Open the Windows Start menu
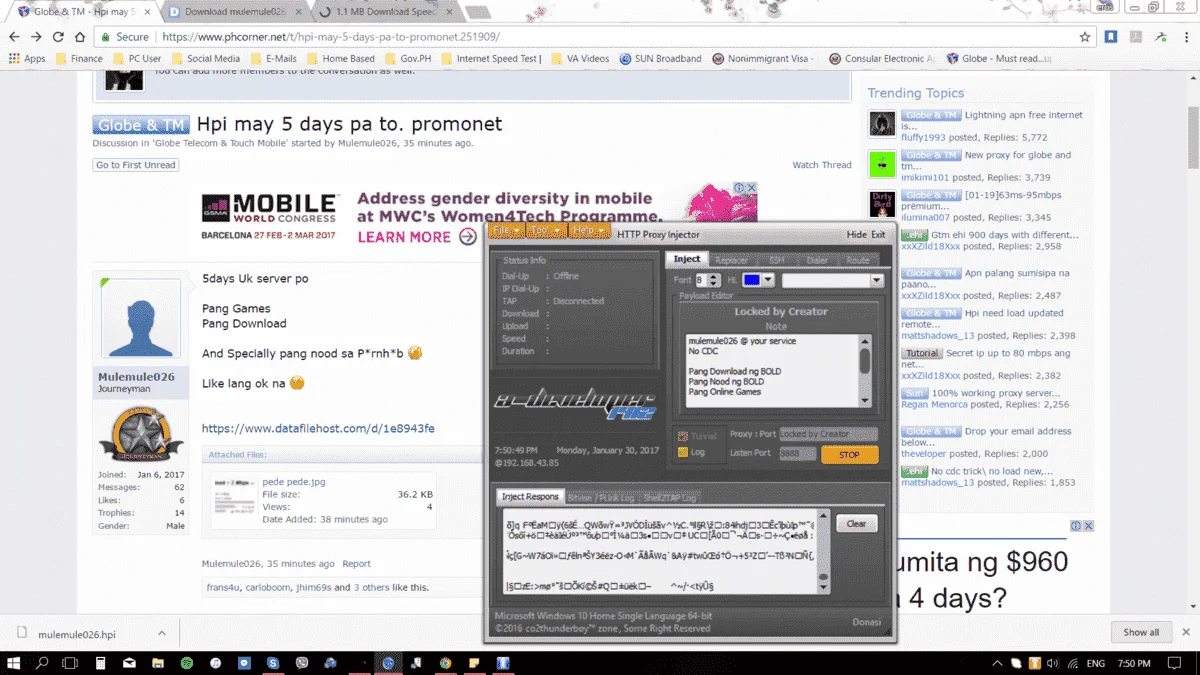The width and height of the screenshot is (1200, 675). 14,663
